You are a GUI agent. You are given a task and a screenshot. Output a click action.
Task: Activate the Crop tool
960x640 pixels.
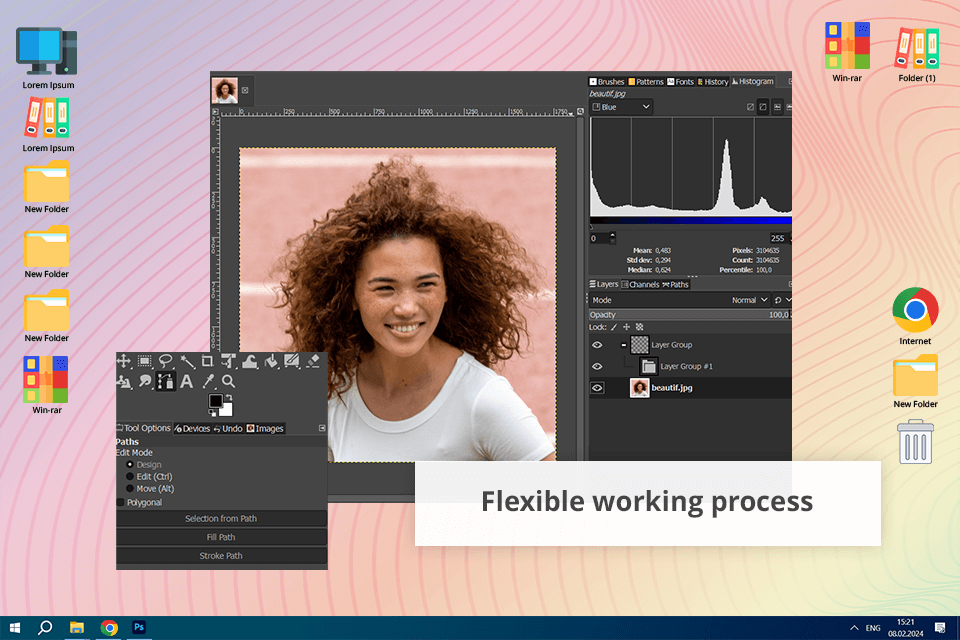[x=207, y=362]
